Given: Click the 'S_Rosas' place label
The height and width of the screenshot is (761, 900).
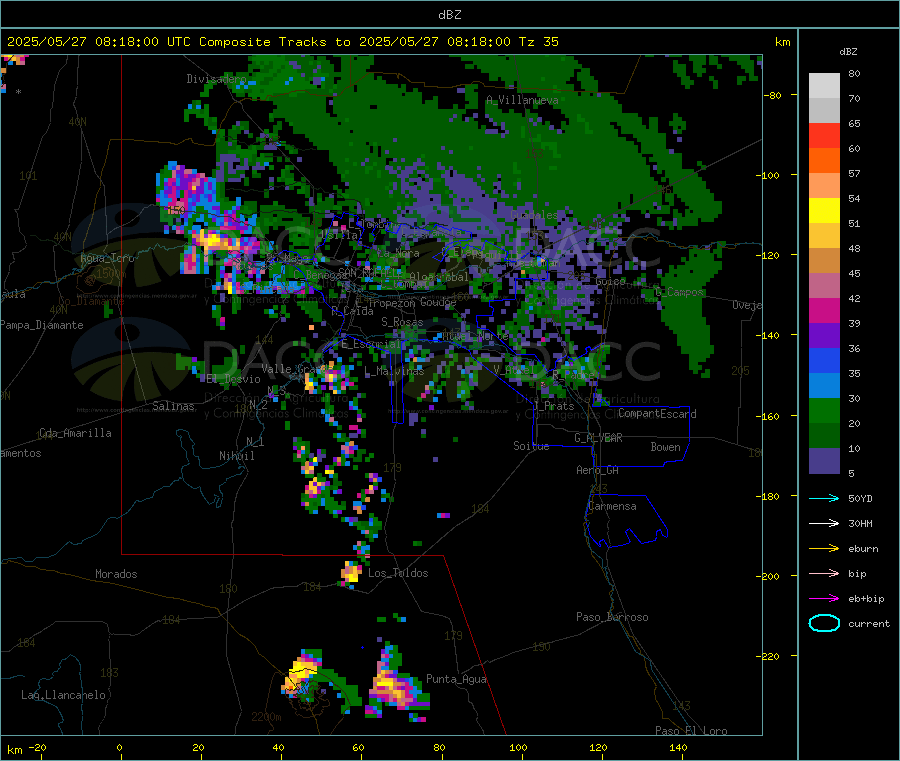Looking at the screenshot, I should click(x=402, y=322).
